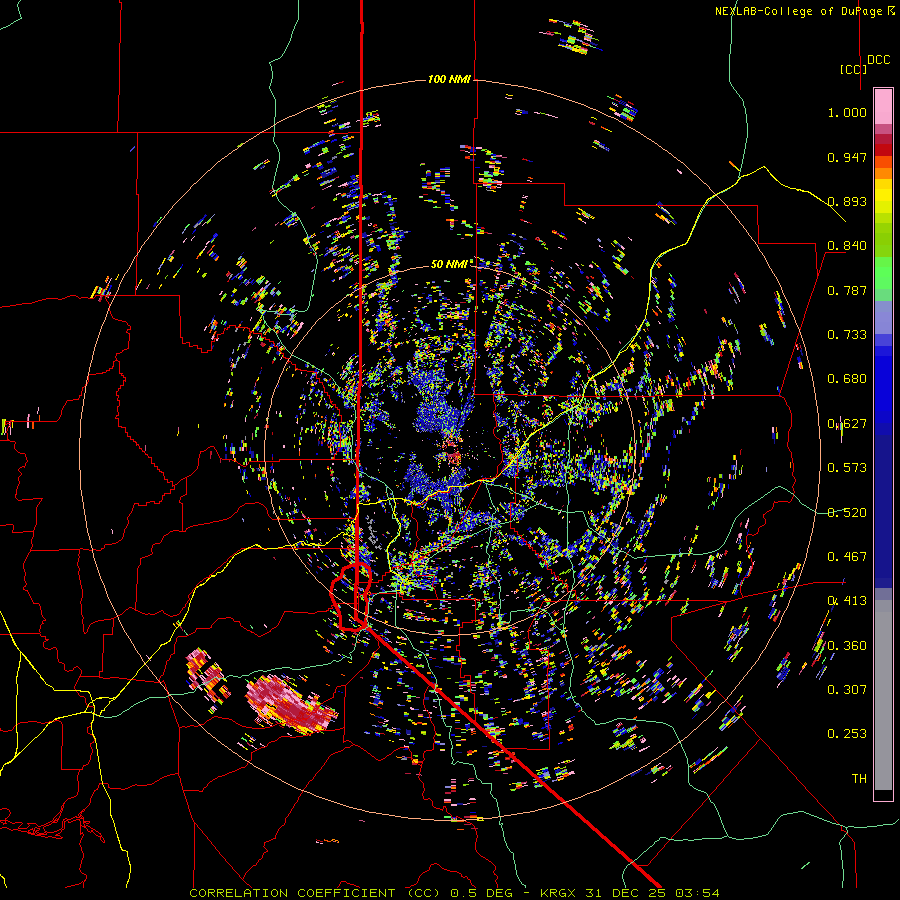Image resolution: width=900 pixels, height=900 pixels.
Task: Click the 0.5 DEG elevation angle text
Action: tap(480, 893)
